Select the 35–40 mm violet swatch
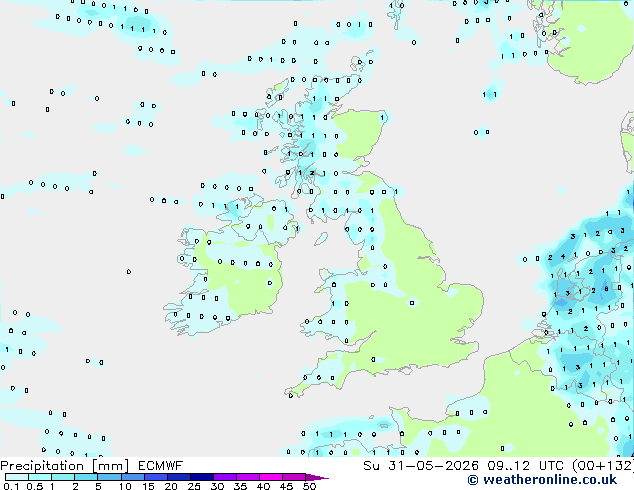The image size is (634, 490). coord(248,477)
